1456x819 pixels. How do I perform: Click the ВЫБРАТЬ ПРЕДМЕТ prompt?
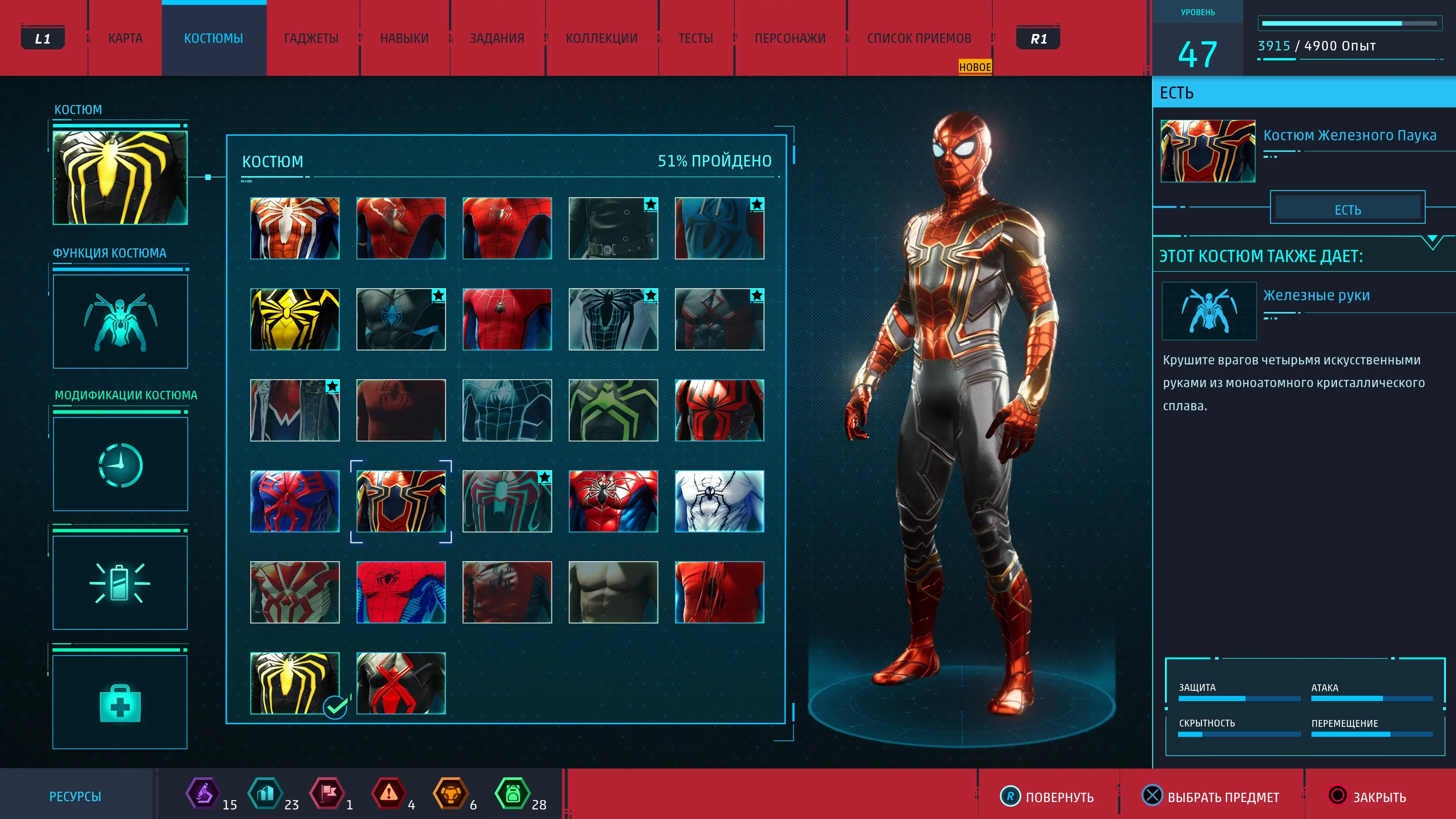(1211, 797)
